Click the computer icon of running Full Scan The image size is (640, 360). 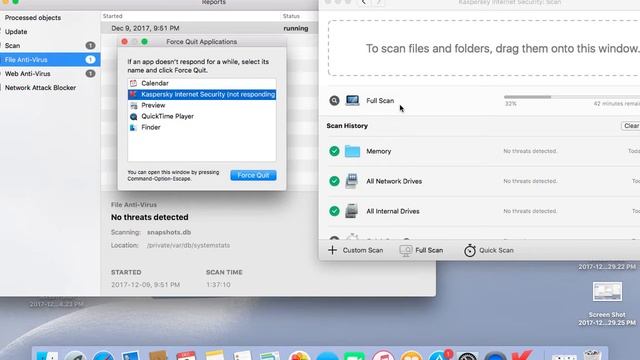[x=352, y=100]
